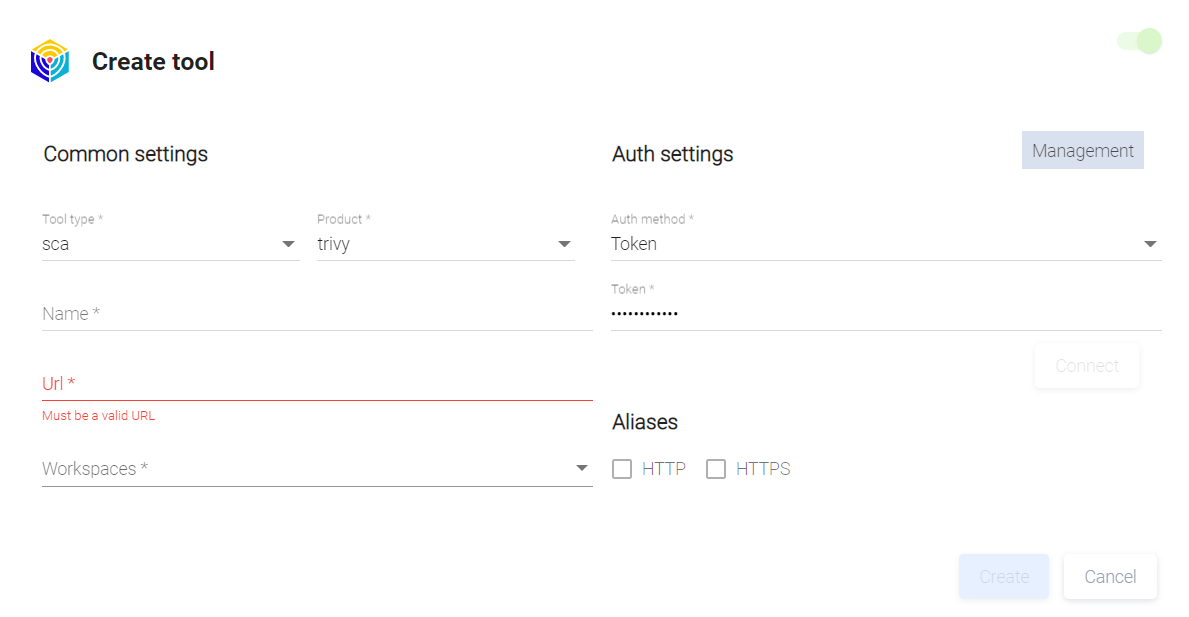
Task: Click the 'Must be a valid URL' error message
Action: tap(98, 416)
